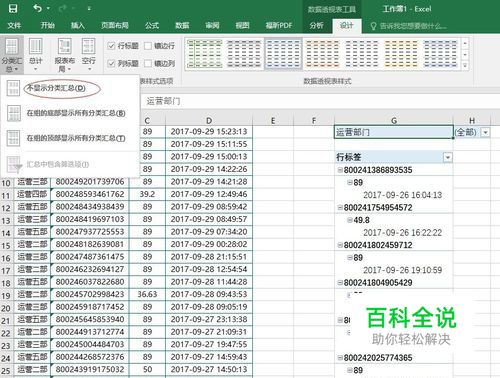The width and height of the screenshot is (500, 378).
Task: Switch to the 视图 View tab
Action: pos(242,25)
